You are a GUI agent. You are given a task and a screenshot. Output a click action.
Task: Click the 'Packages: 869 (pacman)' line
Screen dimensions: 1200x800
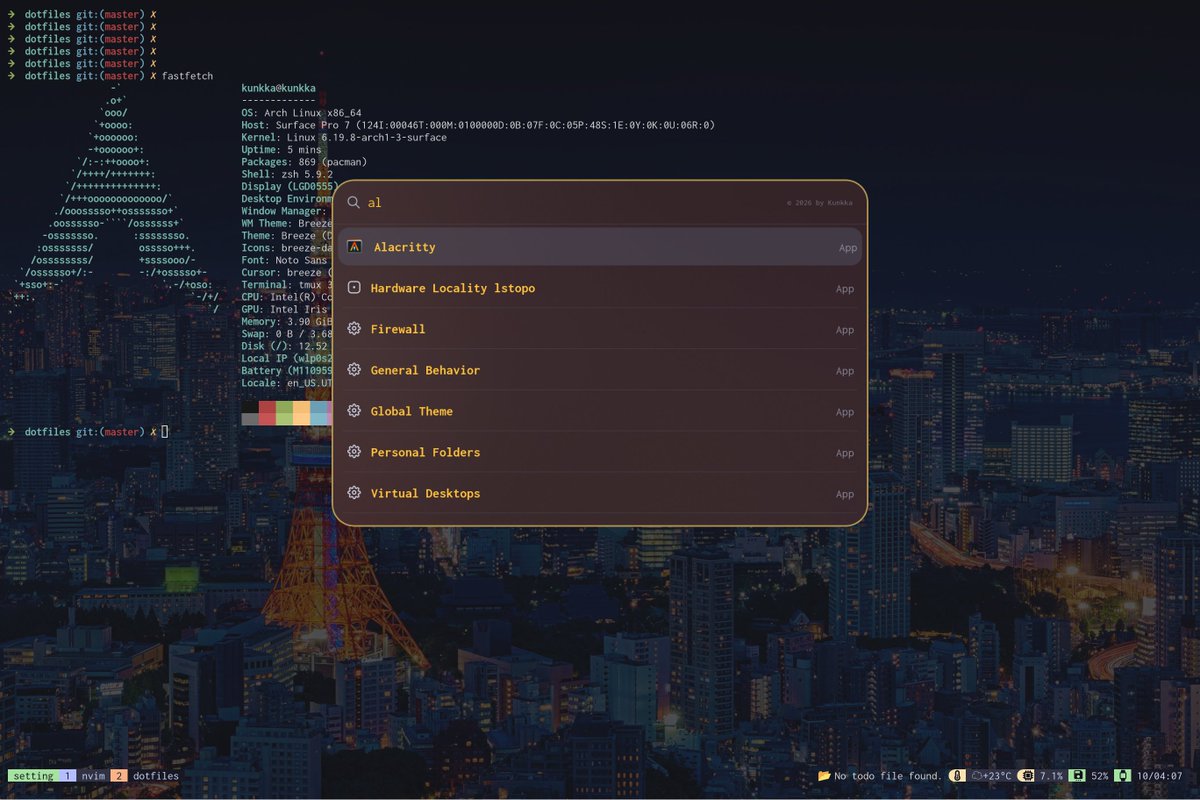pyautogui.click(x=304, y=161)
